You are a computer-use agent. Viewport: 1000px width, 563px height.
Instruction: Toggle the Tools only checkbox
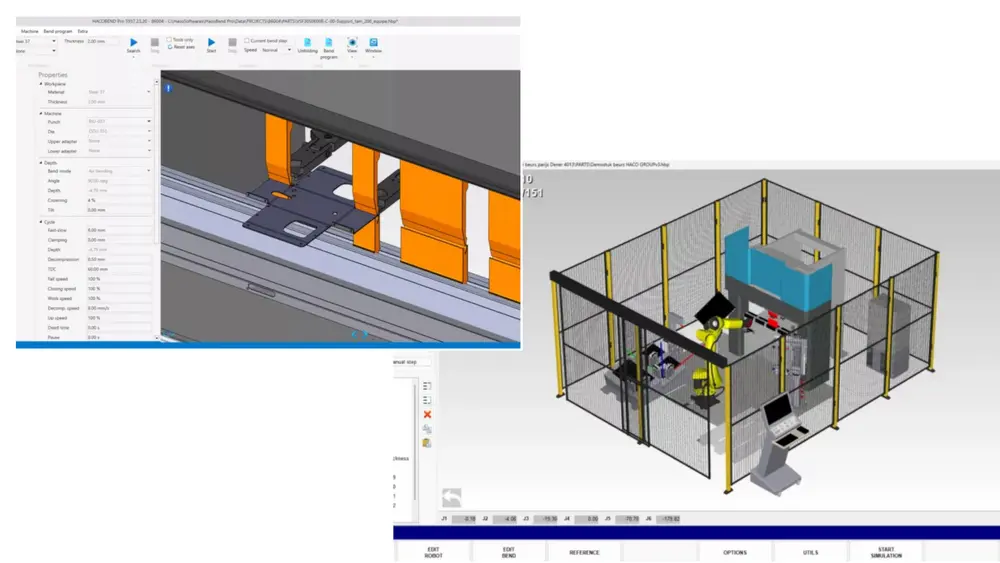(x=170, y=40)
